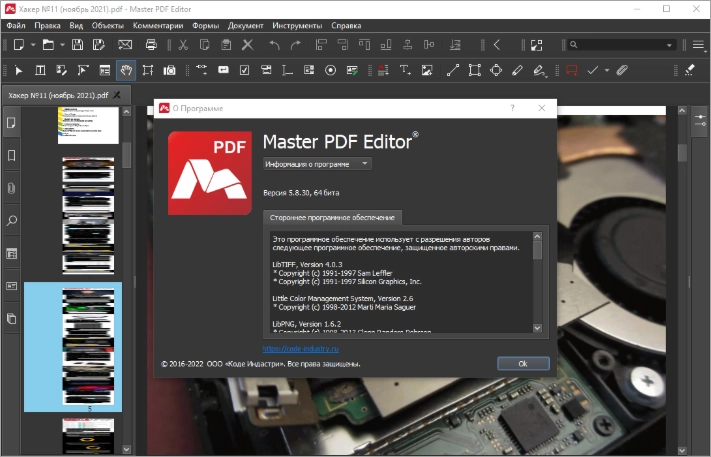Click thumbnails panel scroll down arrow
711x457 pixels.
127,450
